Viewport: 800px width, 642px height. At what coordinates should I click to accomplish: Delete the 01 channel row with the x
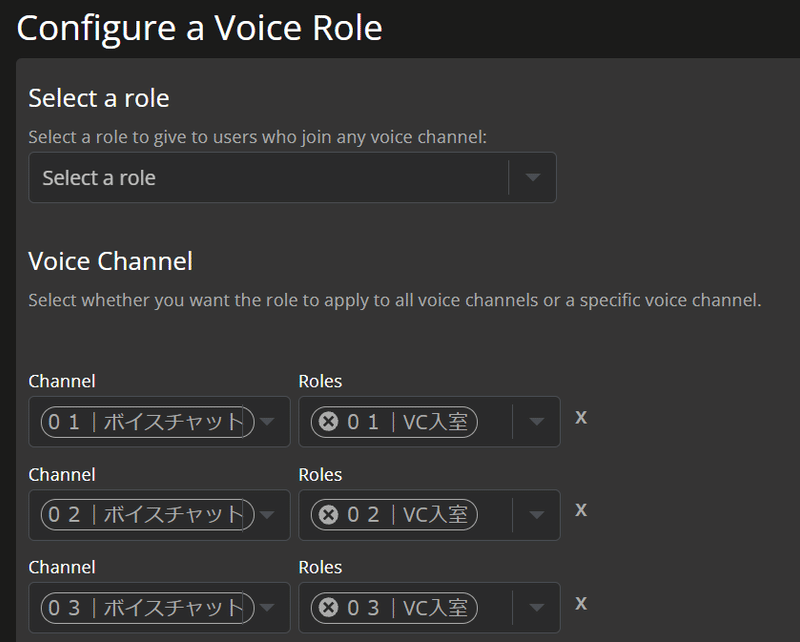[581, 418]
